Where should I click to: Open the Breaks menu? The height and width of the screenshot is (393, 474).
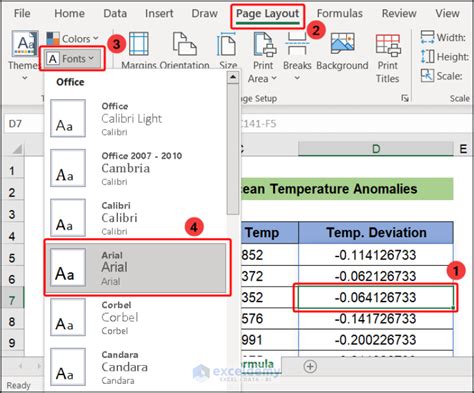coord(297,56)
